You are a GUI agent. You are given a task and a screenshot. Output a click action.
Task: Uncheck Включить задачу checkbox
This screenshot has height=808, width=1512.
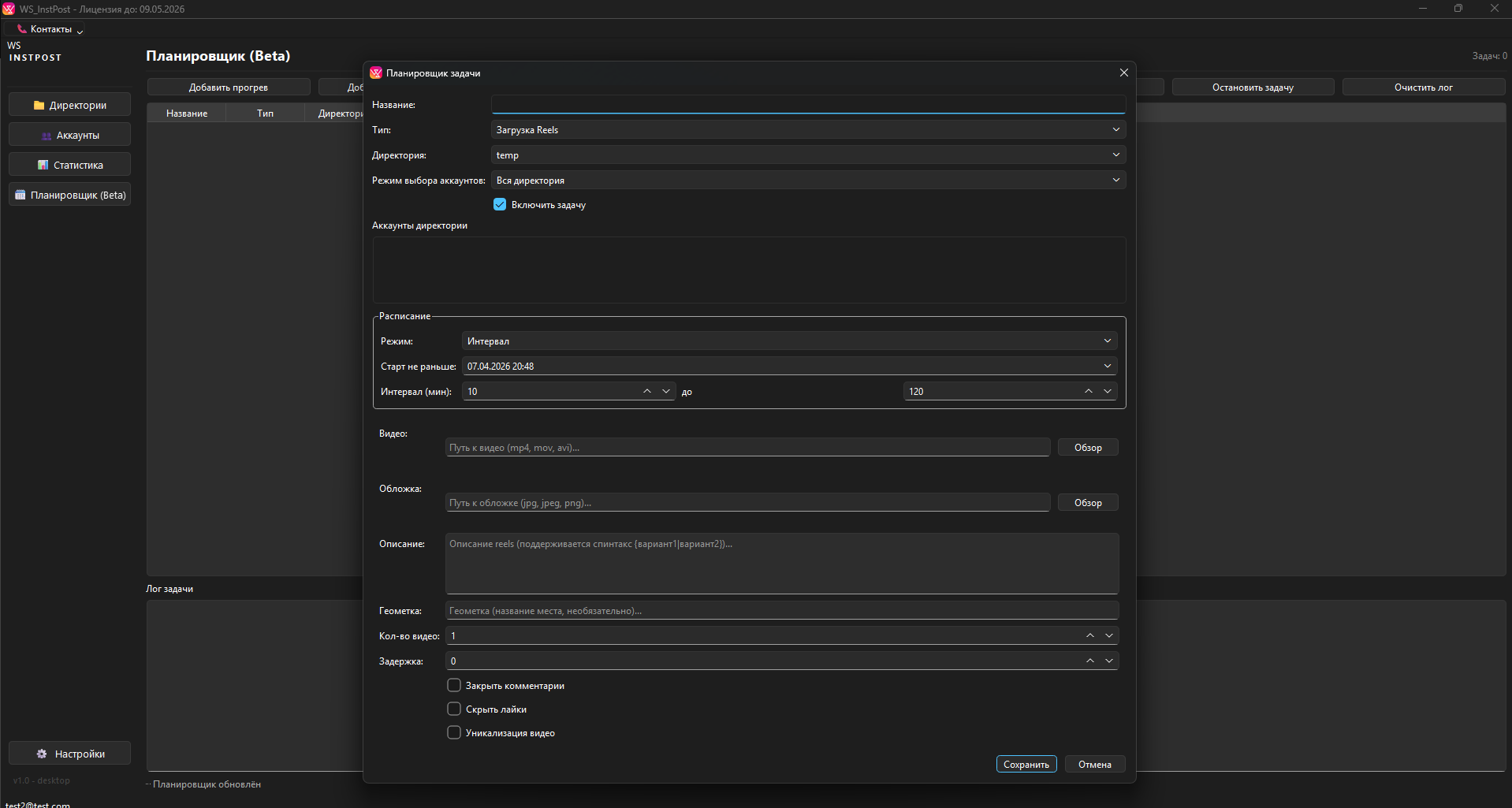point(500,205)
